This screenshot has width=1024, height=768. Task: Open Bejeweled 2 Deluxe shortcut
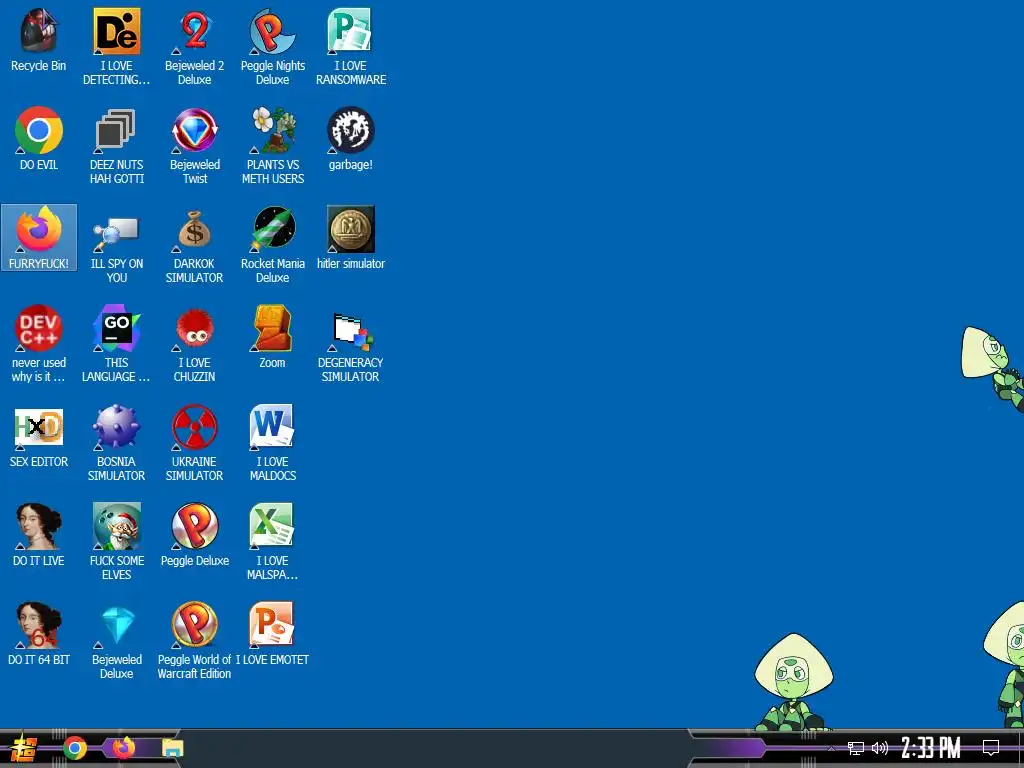tap(195, 47)
